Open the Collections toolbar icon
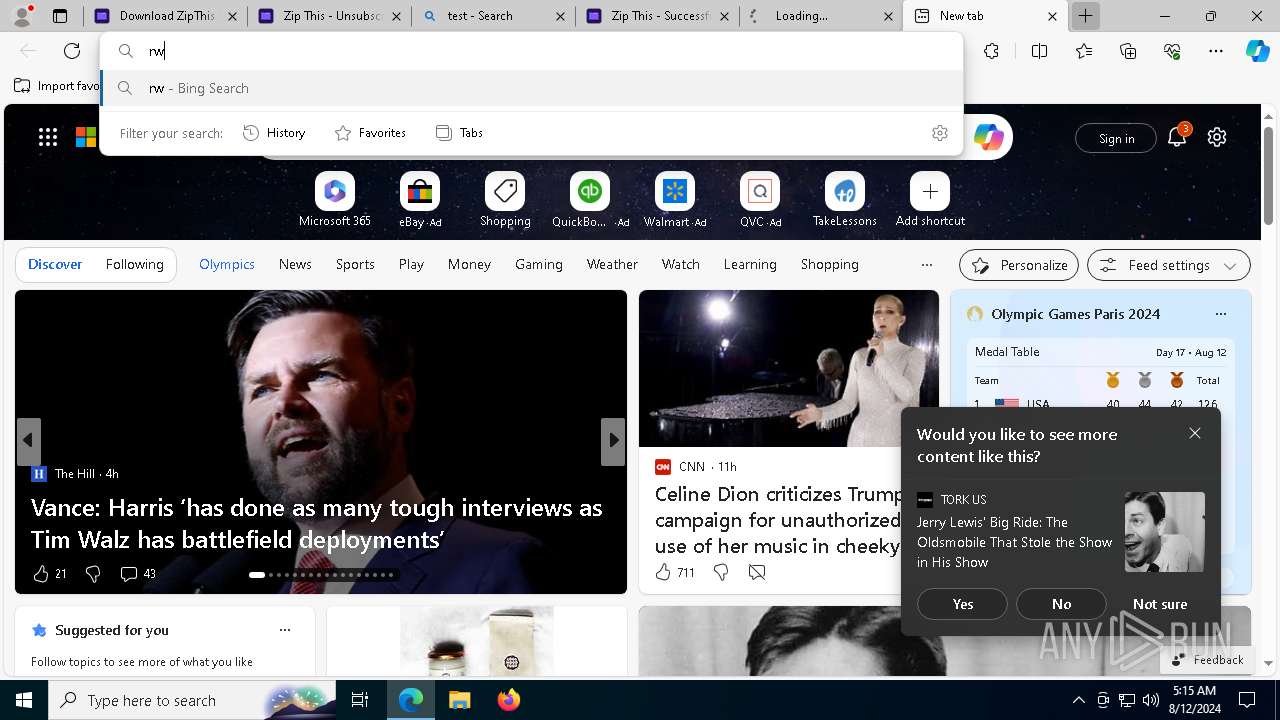Image resolution: width=1280 pixels, height=720 pixels. (1128, 51)
